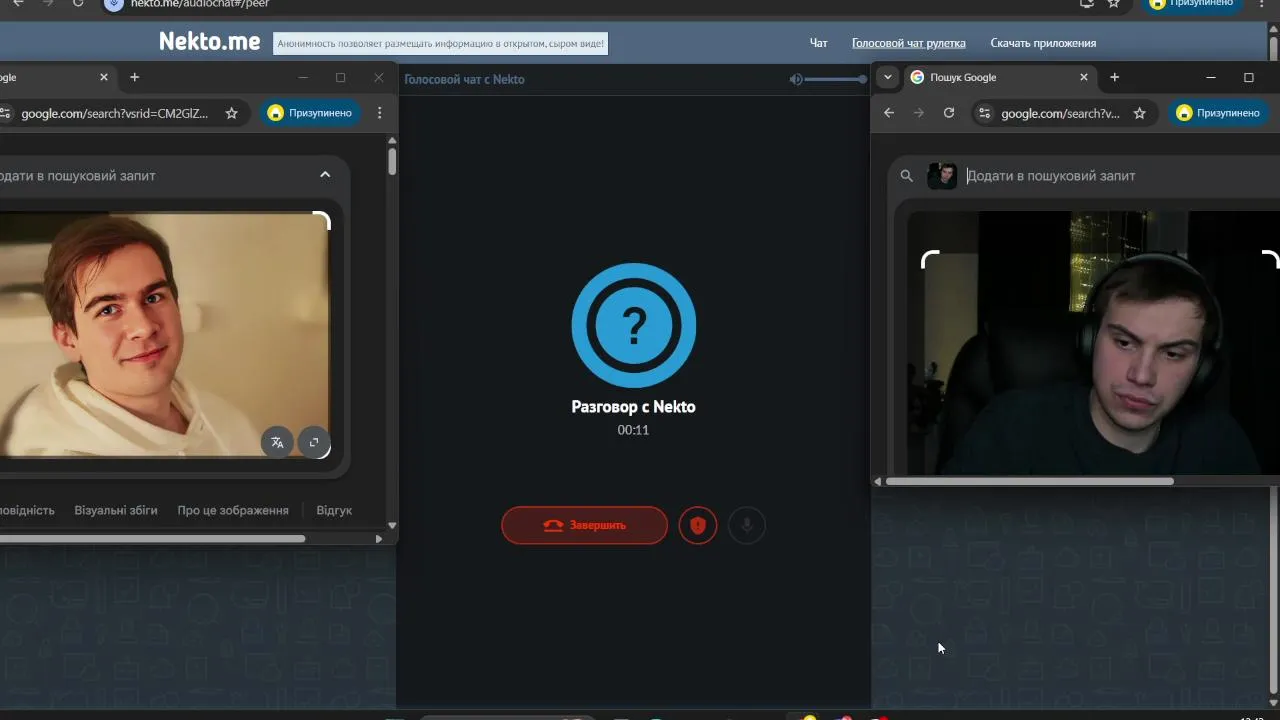Open Голосовой чат рулетка link
The image size is (1280, 720).
tap(909, 43)
